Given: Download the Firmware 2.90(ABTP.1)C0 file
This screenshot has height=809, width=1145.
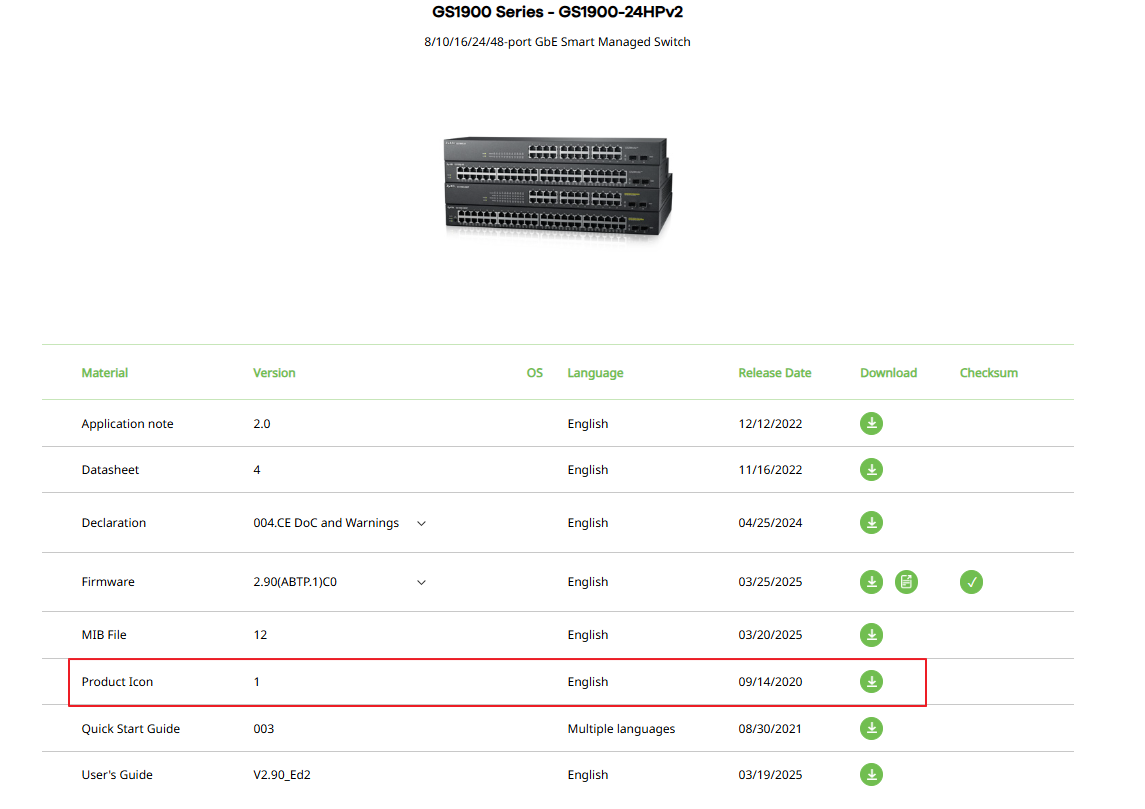Looking at the screenshot, I should point(871,582).
